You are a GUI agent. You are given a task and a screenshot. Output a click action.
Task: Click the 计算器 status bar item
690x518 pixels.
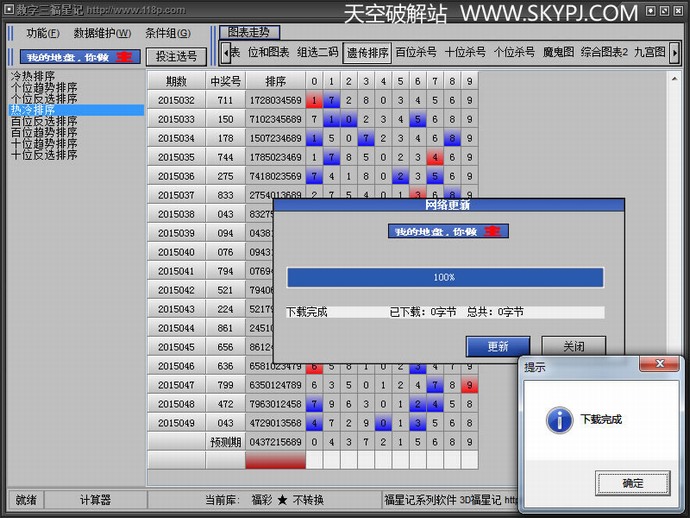(96, 500)
